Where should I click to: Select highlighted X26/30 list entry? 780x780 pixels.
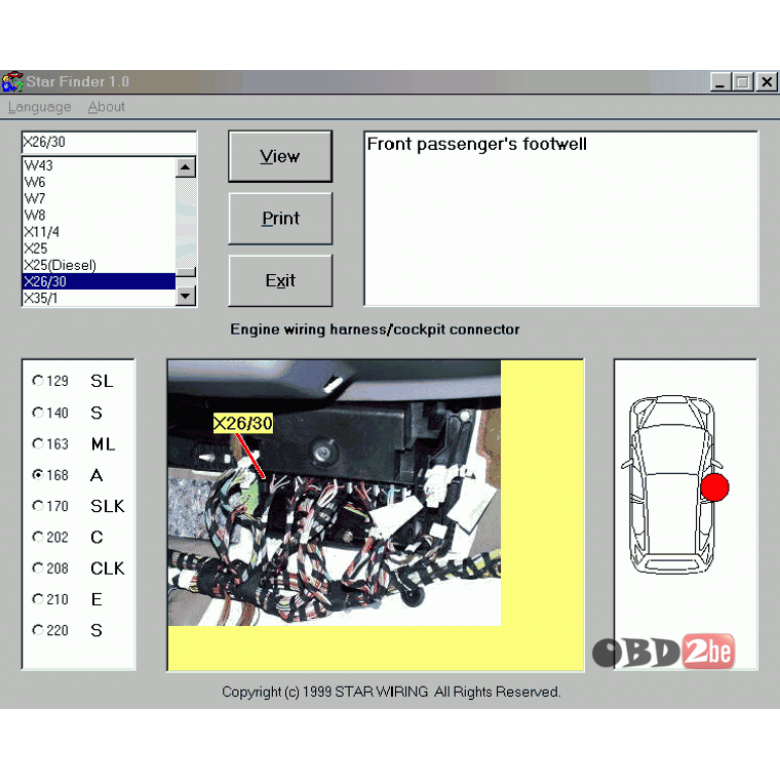[99, 282]
